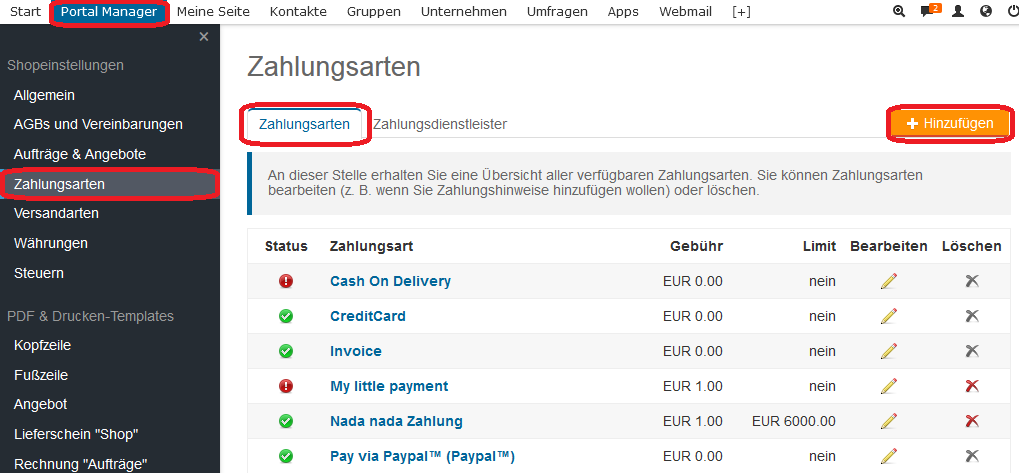Click the pencil icon for Invoice
Screen dimensions: 1019x473
click(888, 351)
